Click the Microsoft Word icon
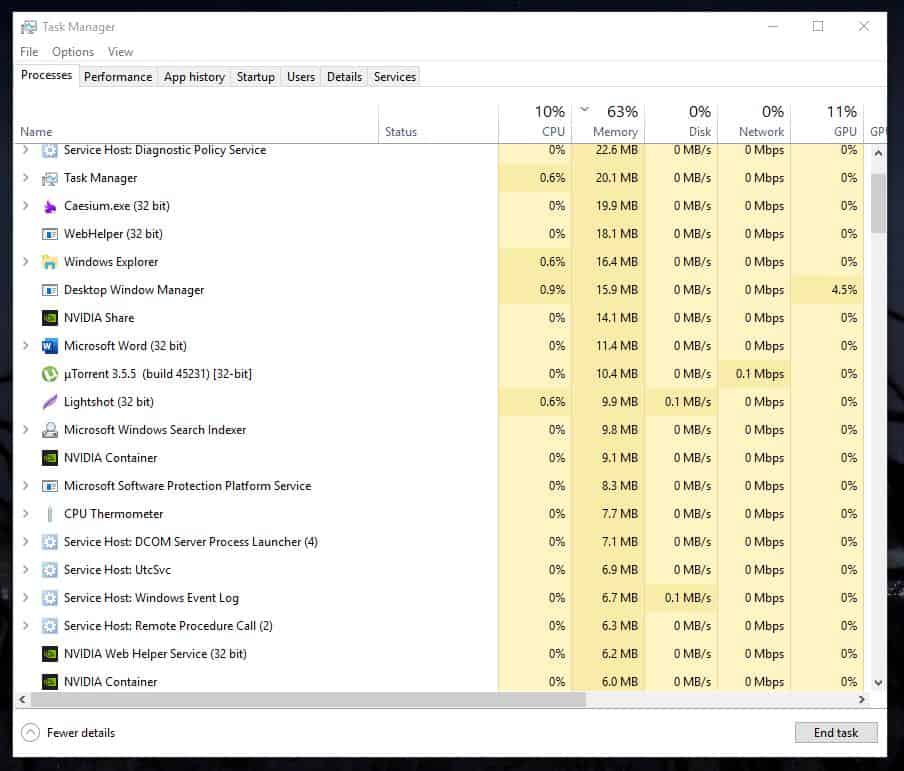This screenshot has height=771, width=904. (50, 346)
